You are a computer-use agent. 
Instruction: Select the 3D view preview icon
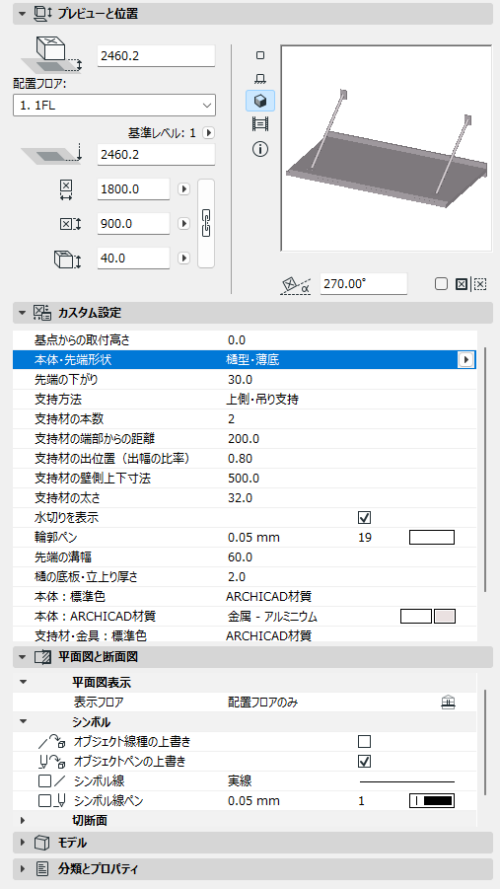click(260, 101)
